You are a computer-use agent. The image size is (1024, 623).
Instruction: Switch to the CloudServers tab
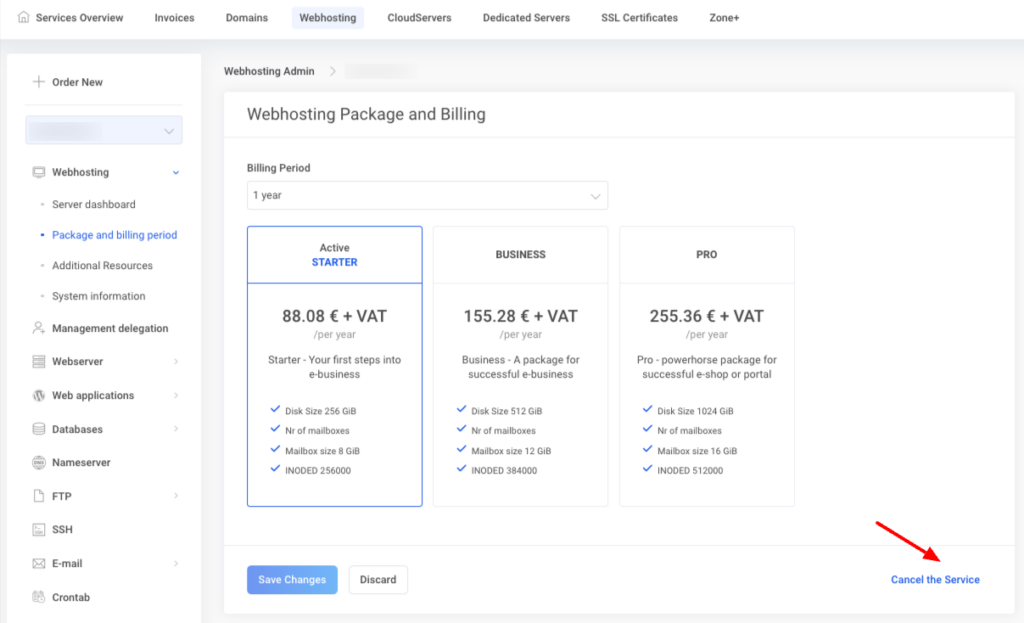(419, 18)
